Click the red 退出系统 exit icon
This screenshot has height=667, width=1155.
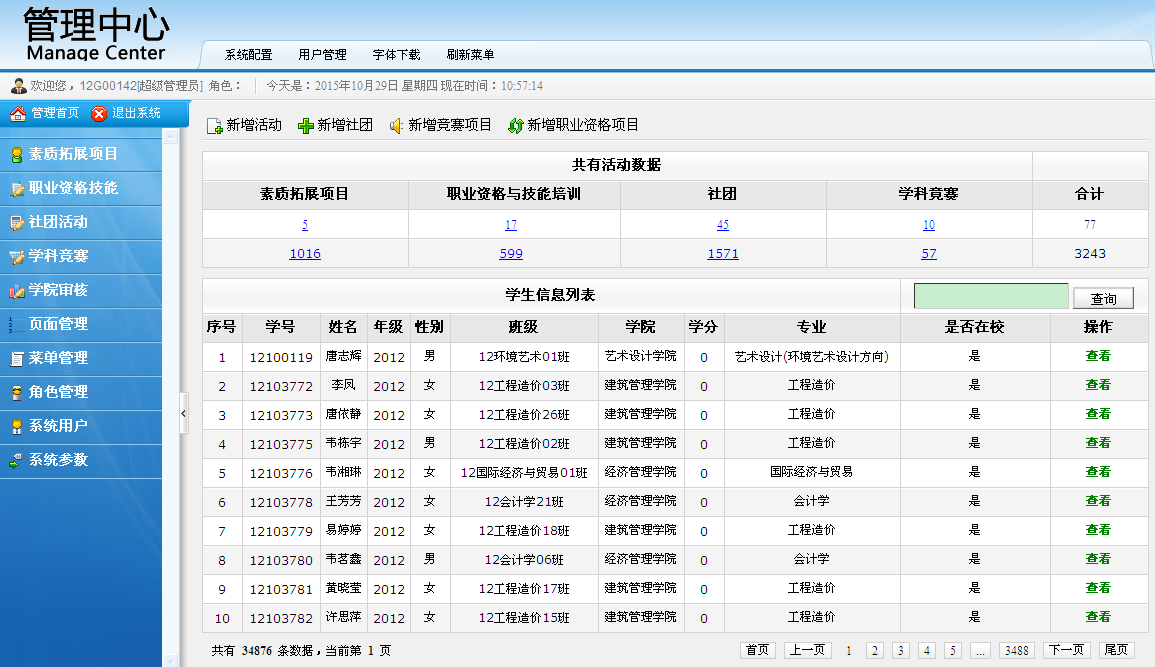[99, 113]
